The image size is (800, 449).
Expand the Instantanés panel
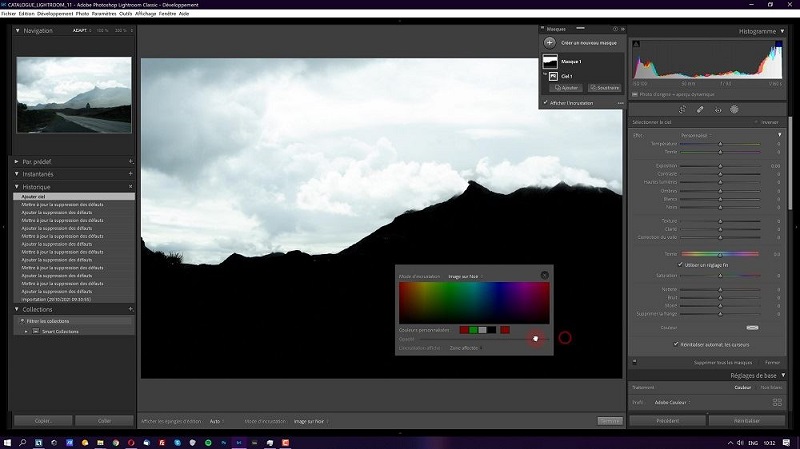click(16, 174)
